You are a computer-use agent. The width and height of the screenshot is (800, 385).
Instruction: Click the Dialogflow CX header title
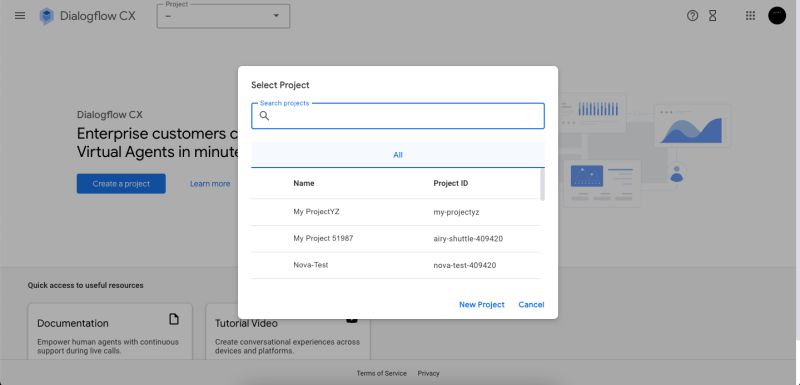[97, 16]
